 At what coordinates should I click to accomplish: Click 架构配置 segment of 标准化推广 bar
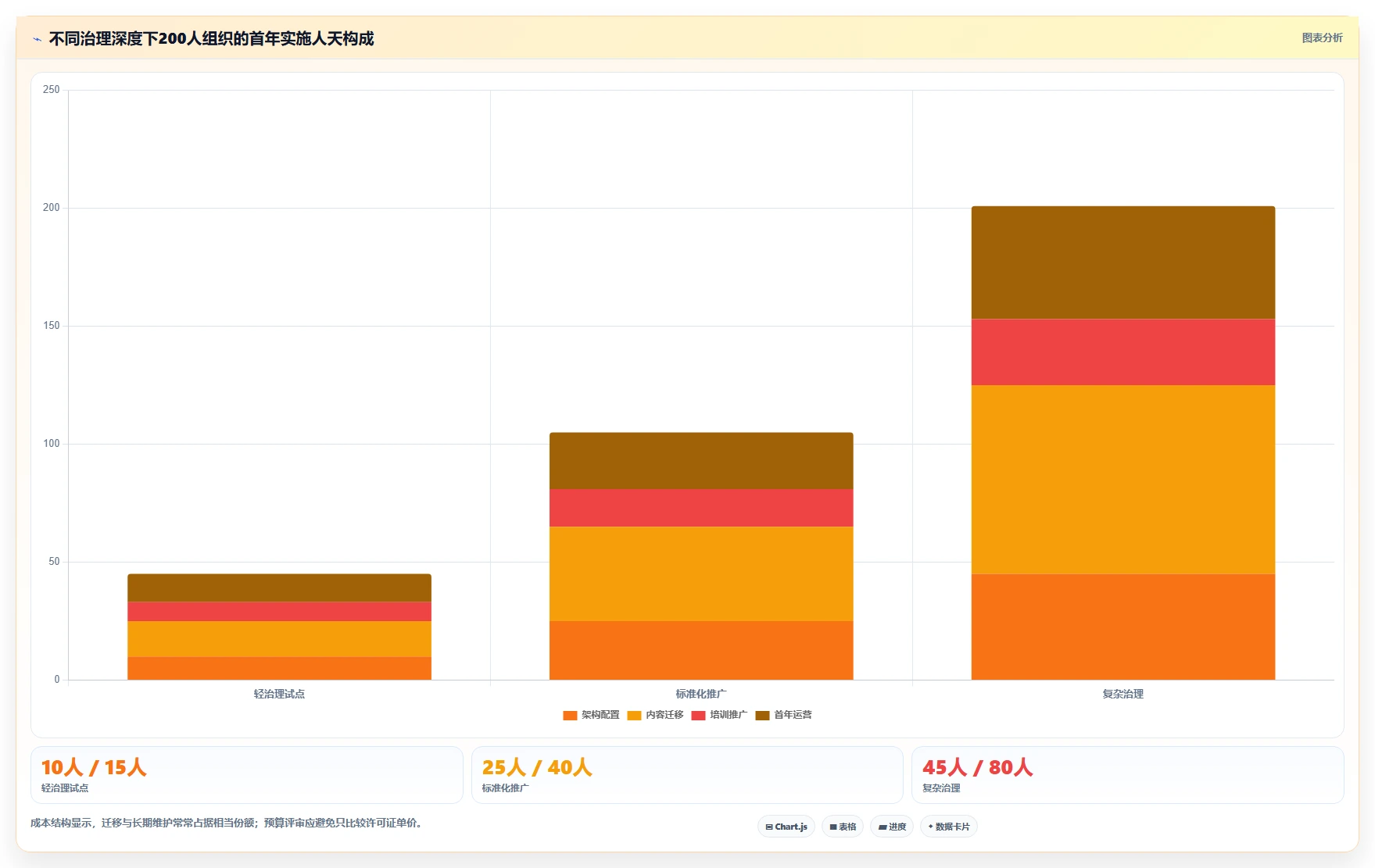701,650
